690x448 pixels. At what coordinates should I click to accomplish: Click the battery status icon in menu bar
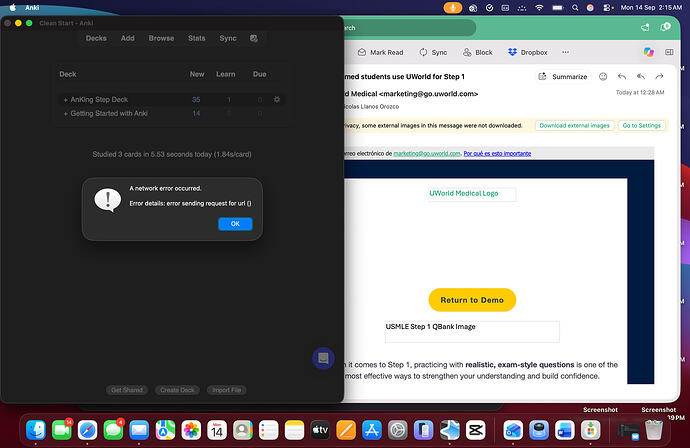[558, 7]
